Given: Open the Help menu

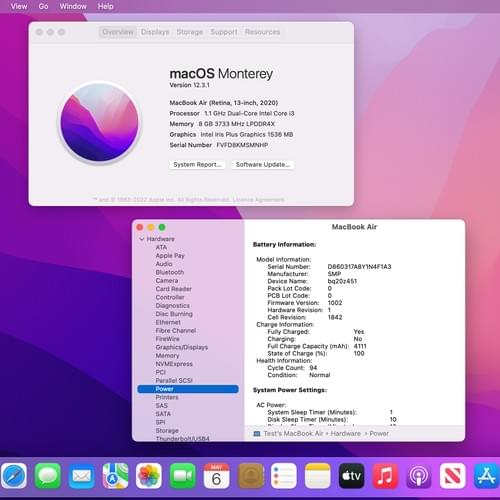Looking at the screenshot, I should tap(106, 6).
